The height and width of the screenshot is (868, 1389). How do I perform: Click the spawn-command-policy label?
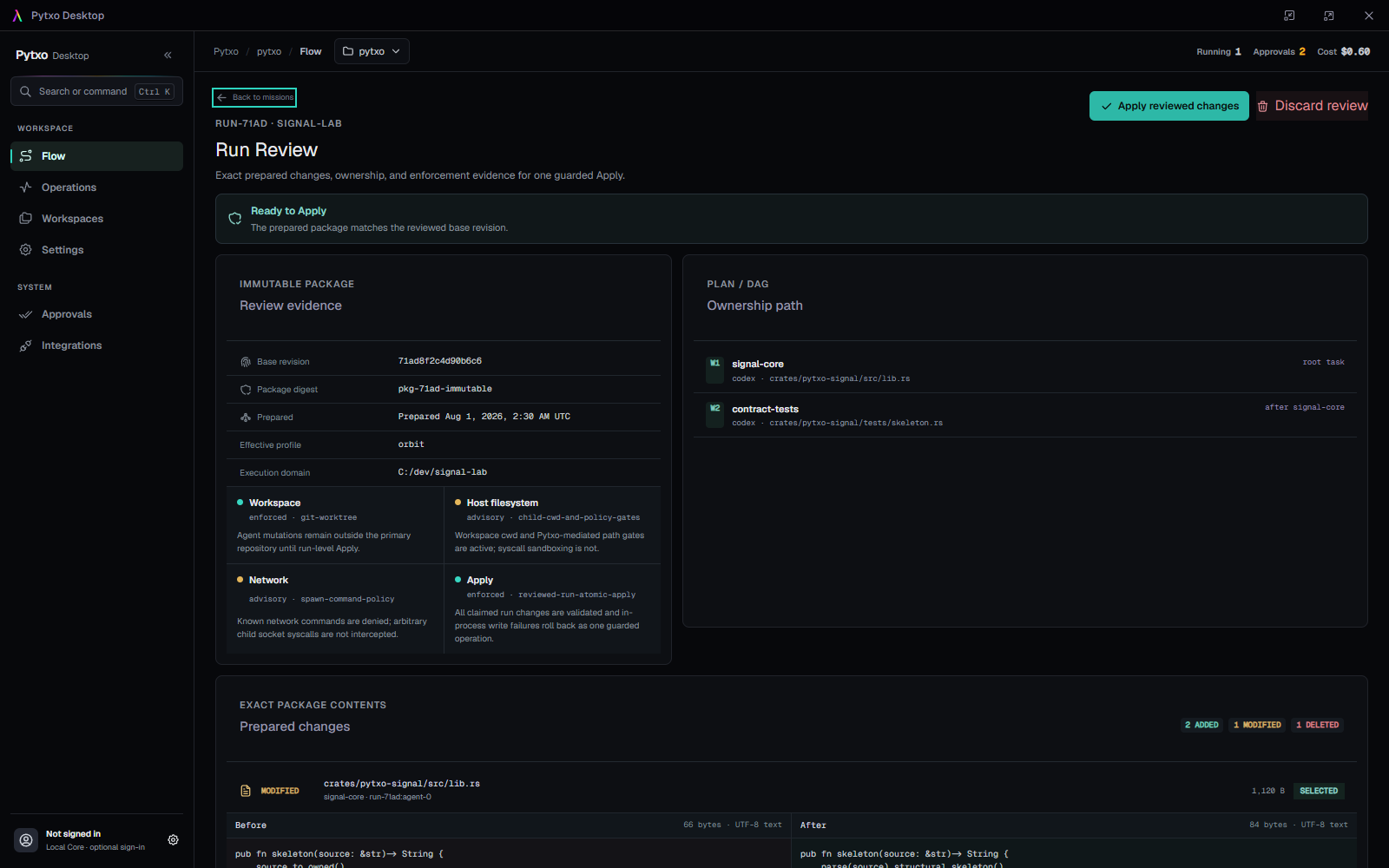point(347,600)
